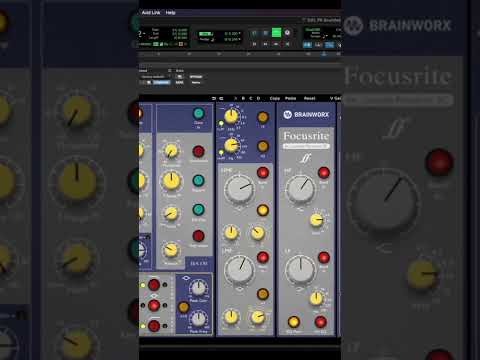Click the large yellow compressor knob
Screen dimensions: 480x360
tap(171, 181)
